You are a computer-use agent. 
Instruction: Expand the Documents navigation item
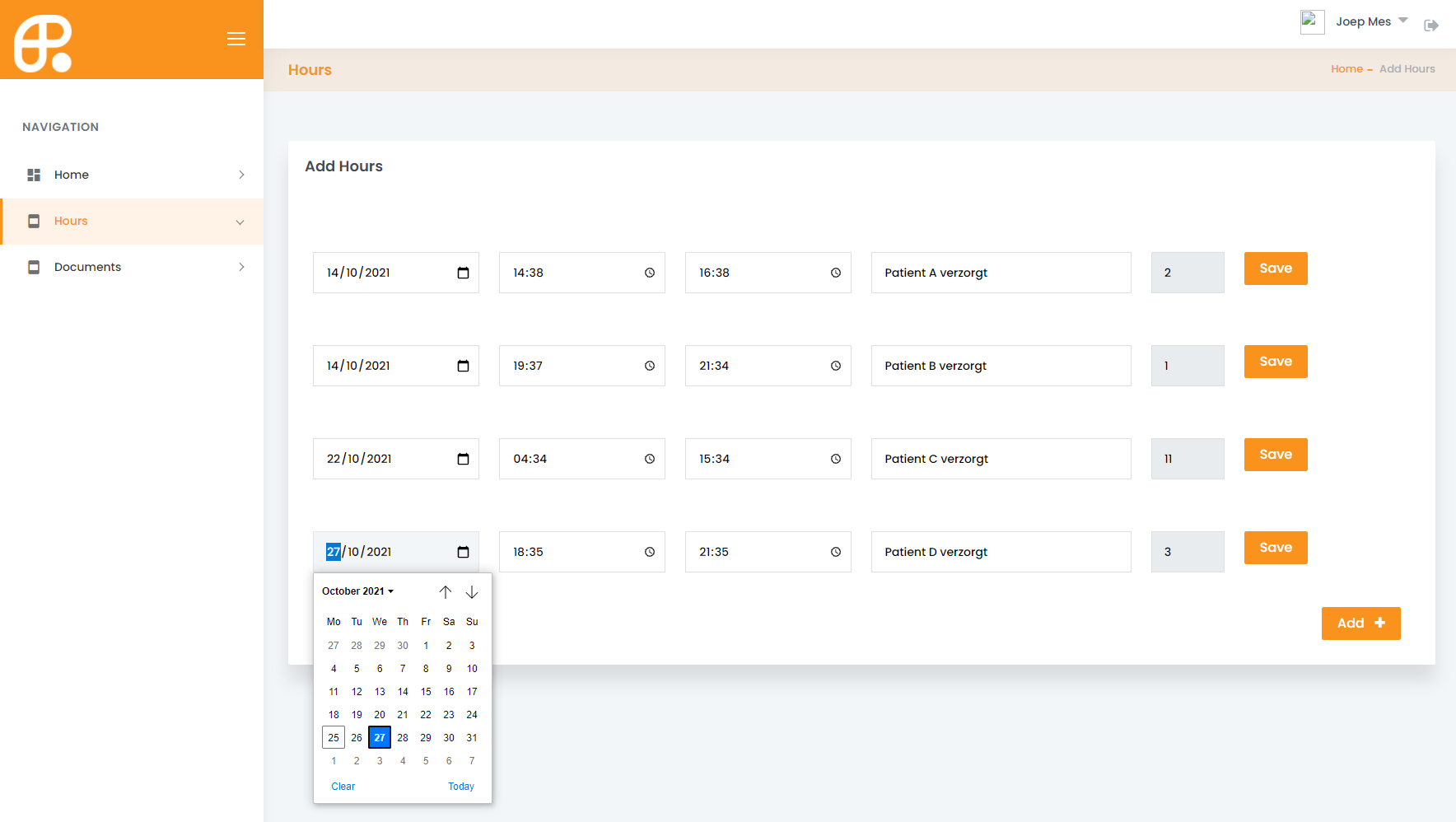[x=132, y=267]
